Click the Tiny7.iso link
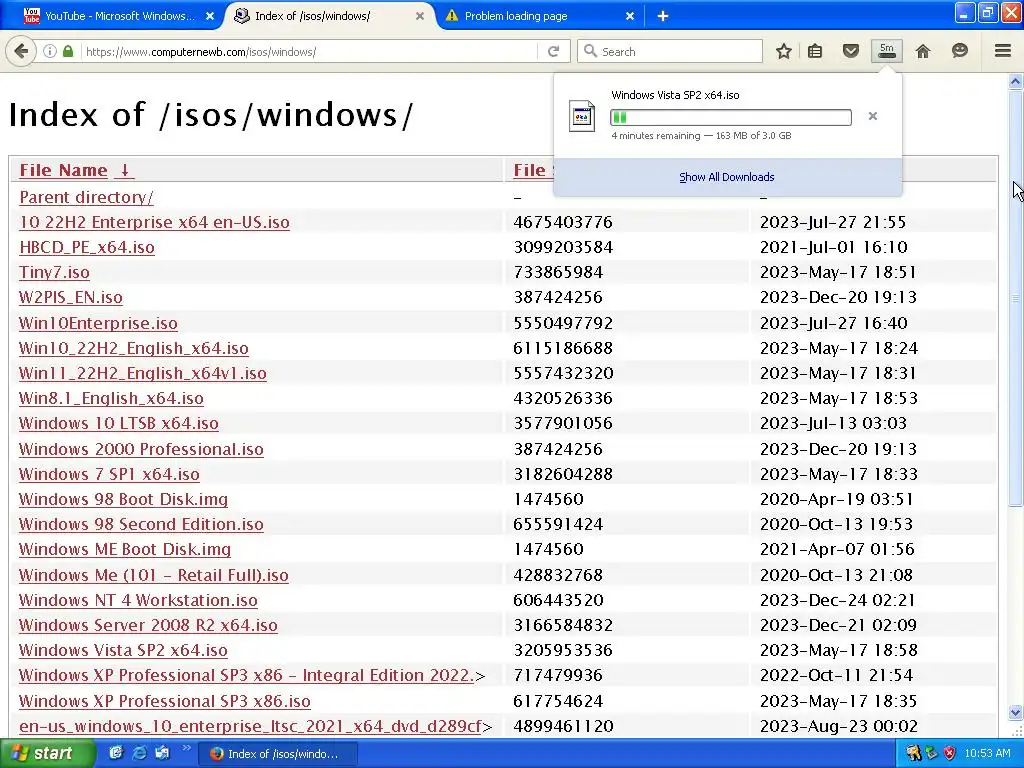The width and height of the screenshot is (1024, 768). click(54, 272)
